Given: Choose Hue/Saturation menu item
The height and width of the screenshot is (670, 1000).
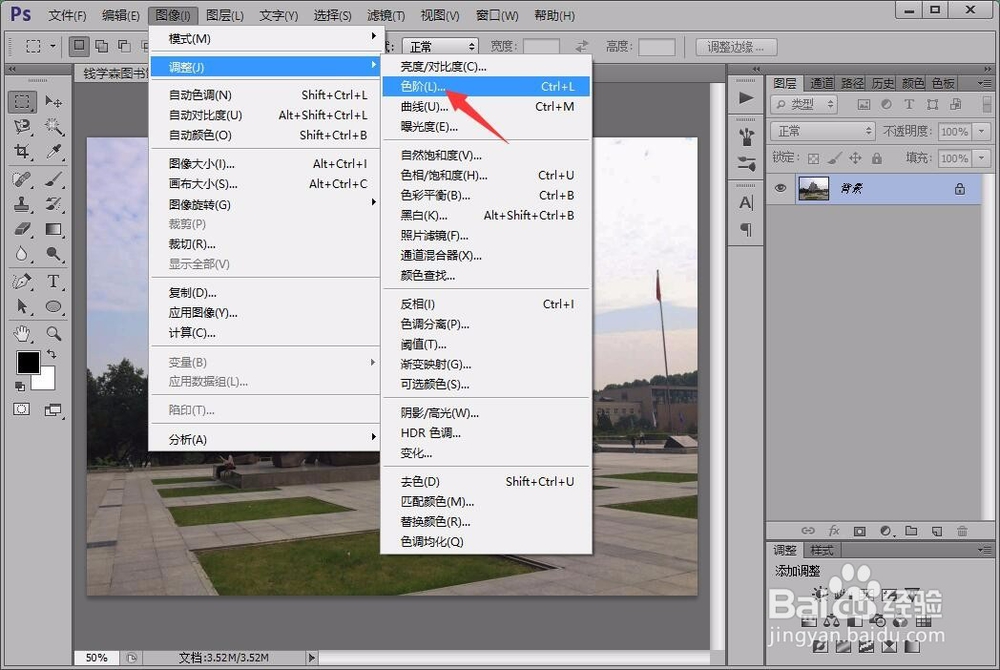Looking at the screenshot, I should point(487,175).
